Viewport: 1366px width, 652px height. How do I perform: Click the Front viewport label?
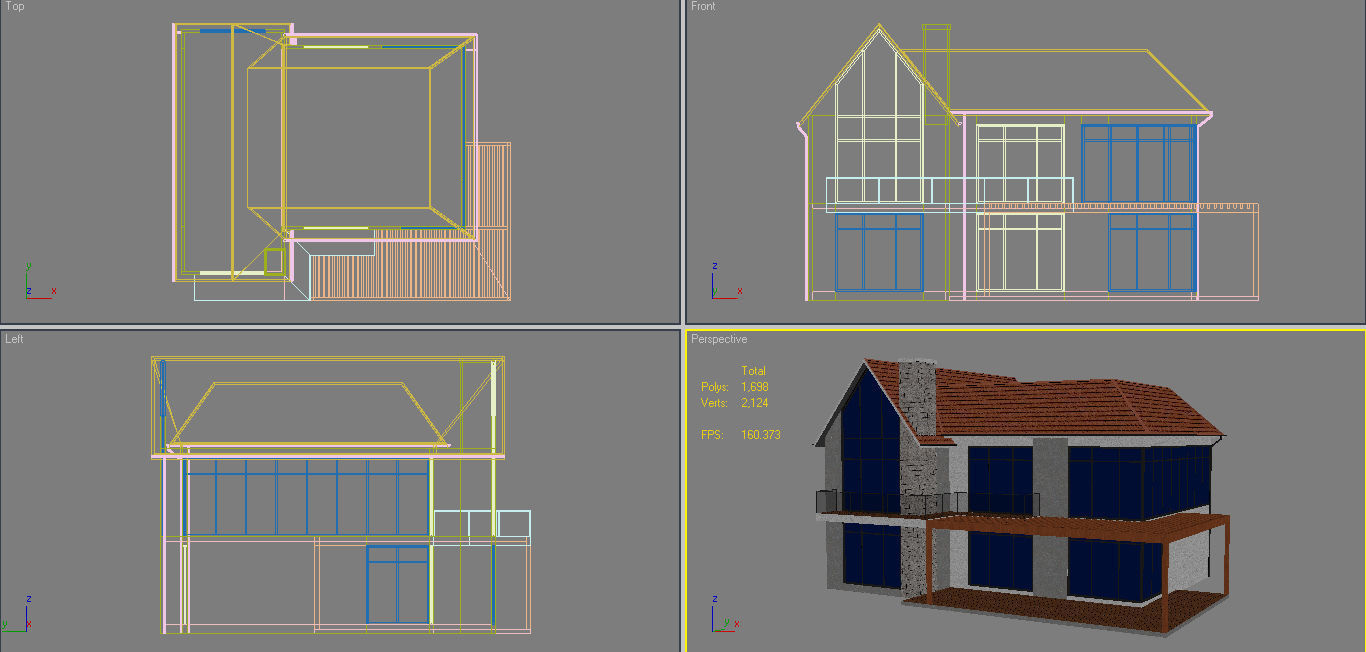(703, 7)
